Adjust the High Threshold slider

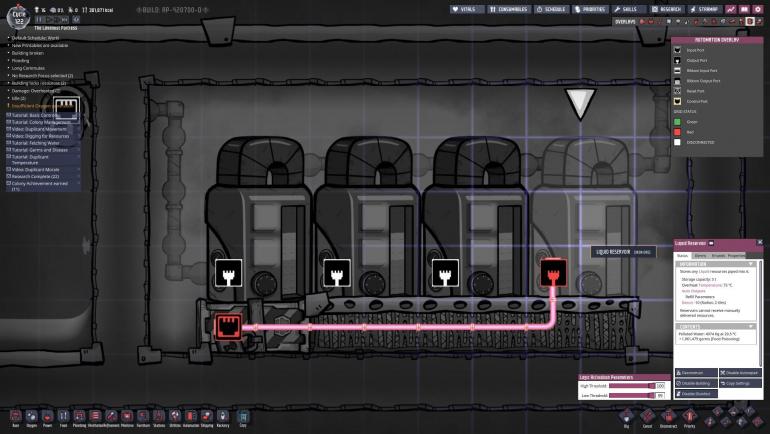pos(632,386)
